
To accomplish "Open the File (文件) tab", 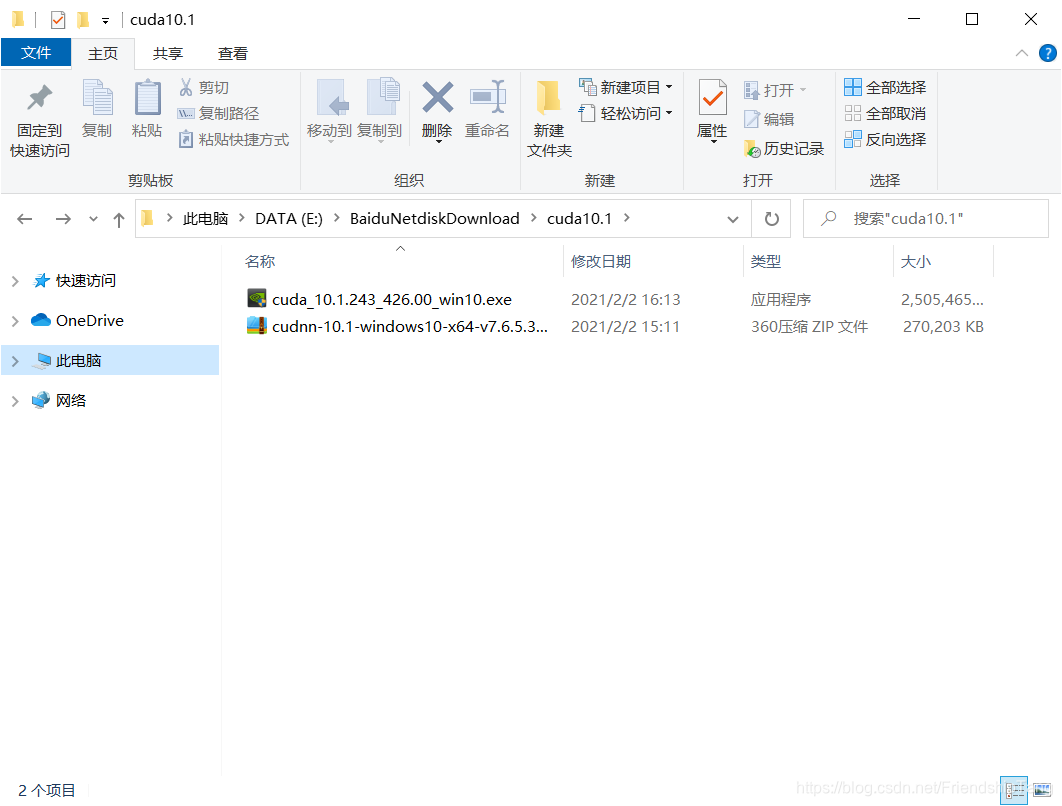I will pyautogui.click(x=36, y=53).
